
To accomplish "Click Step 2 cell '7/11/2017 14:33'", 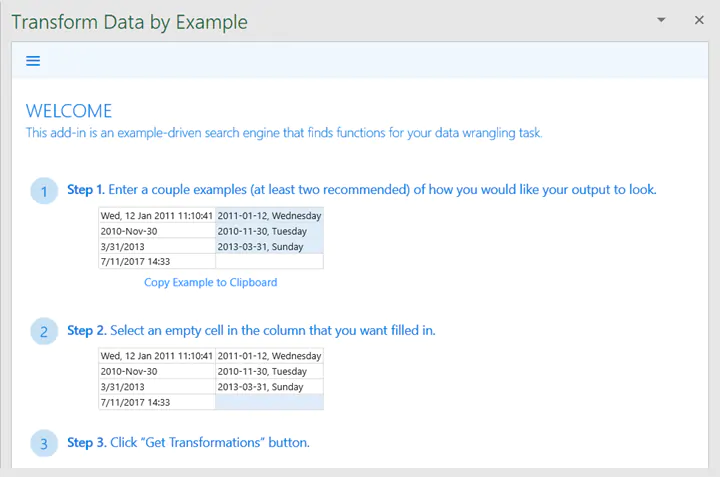I will pos(157,402).
